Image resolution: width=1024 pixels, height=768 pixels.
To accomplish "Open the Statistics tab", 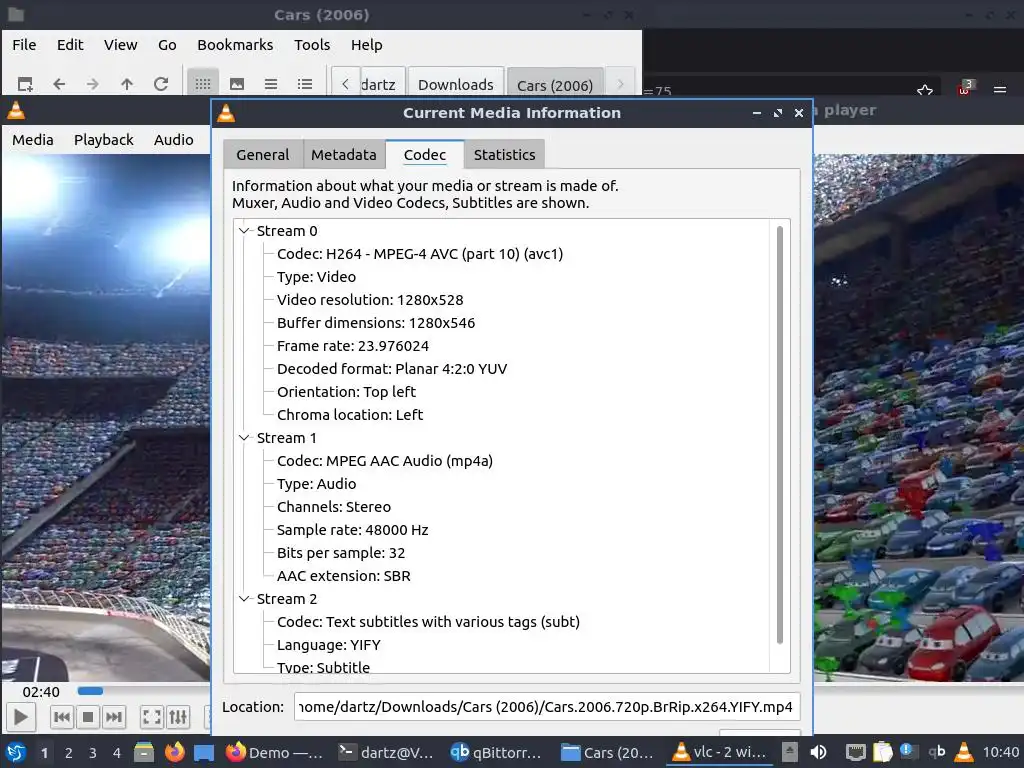I will 504,155.
